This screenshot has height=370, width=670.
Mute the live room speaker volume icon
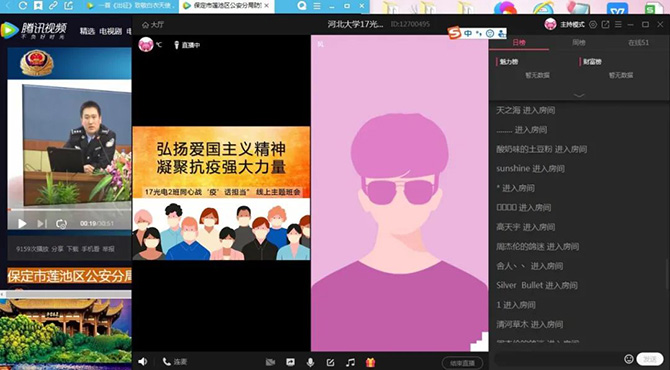coord(143,362)
